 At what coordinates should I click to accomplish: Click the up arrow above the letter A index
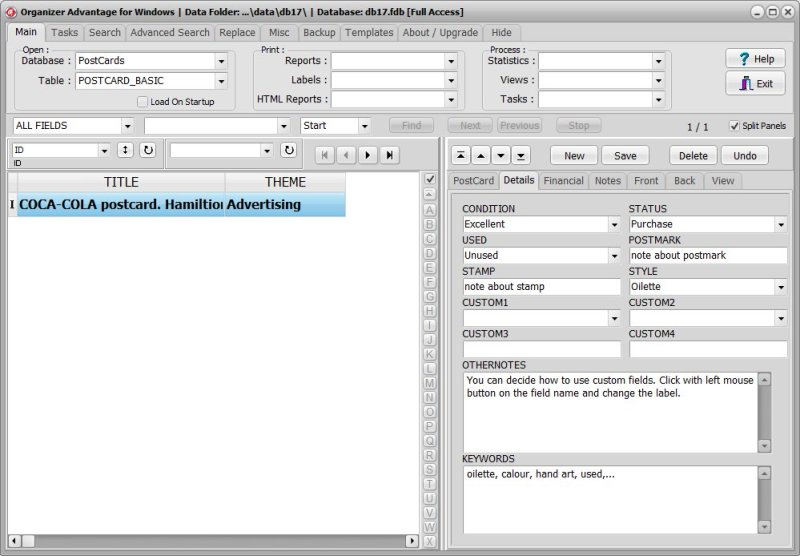(430, 194)
